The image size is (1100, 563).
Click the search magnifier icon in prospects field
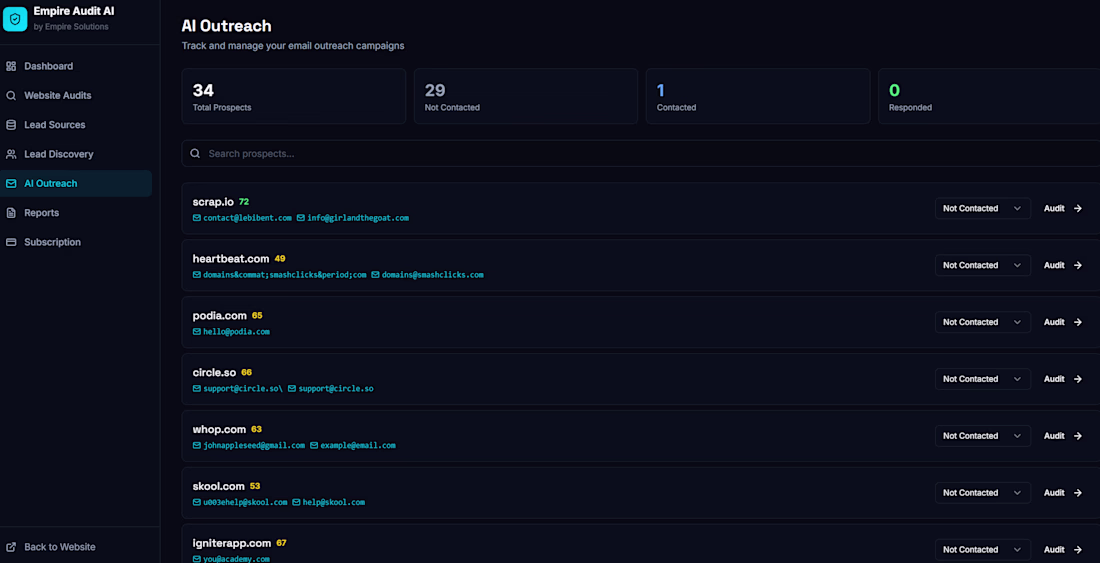tap(196, 154)
